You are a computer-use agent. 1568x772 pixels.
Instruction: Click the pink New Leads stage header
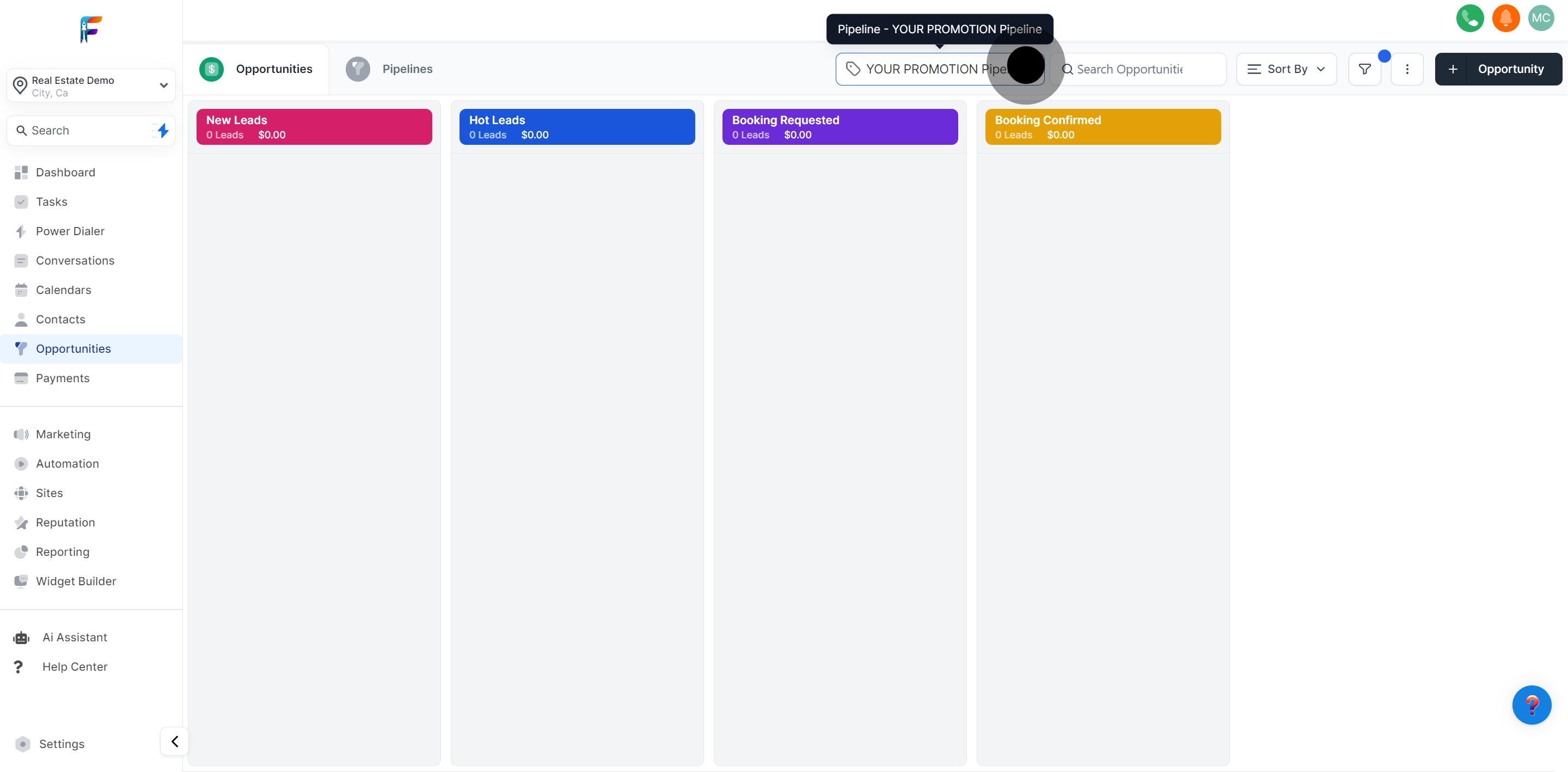tap(314, 127)
